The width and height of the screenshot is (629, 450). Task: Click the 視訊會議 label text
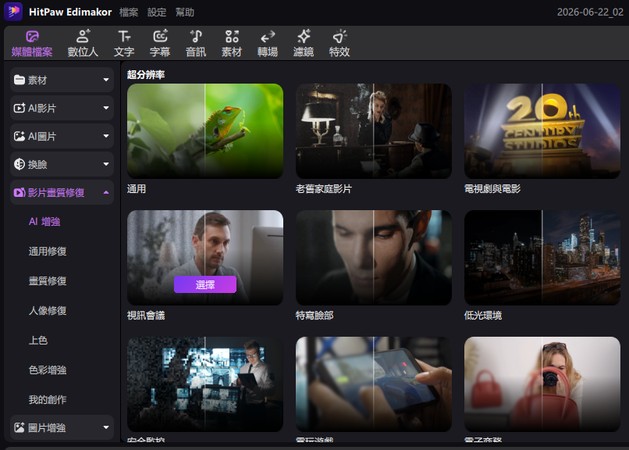(146, 316)
